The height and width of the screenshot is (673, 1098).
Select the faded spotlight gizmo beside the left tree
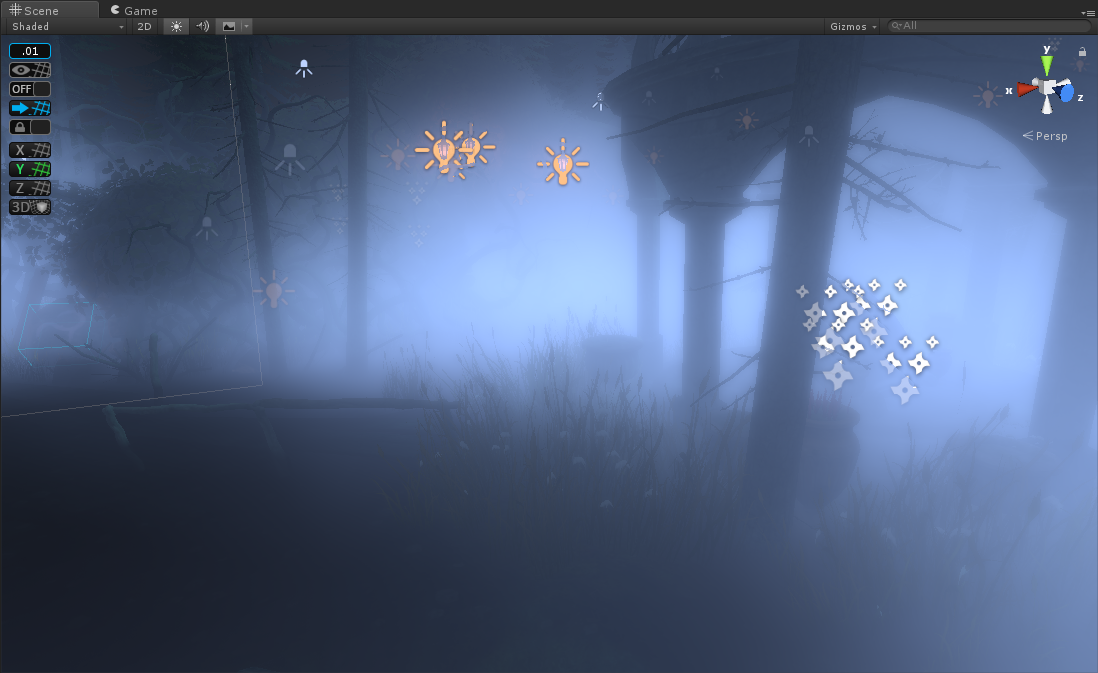click(290, 158)
